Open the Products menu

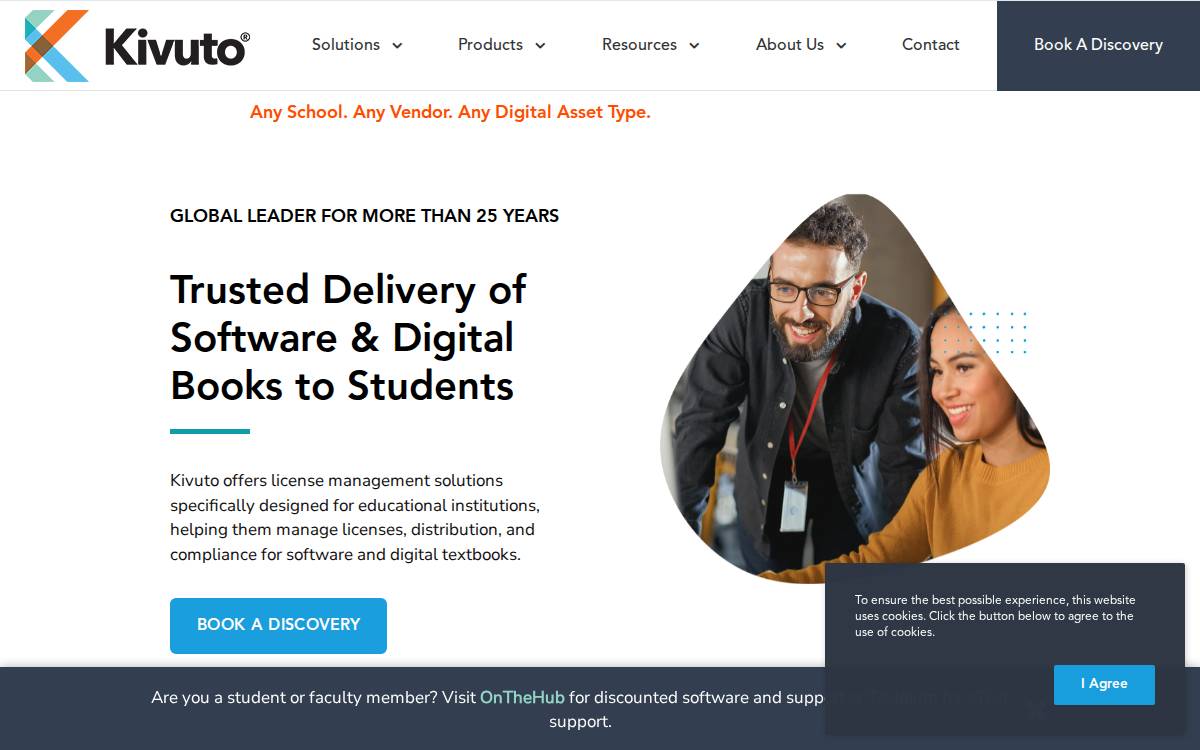[x=490, y=45]
